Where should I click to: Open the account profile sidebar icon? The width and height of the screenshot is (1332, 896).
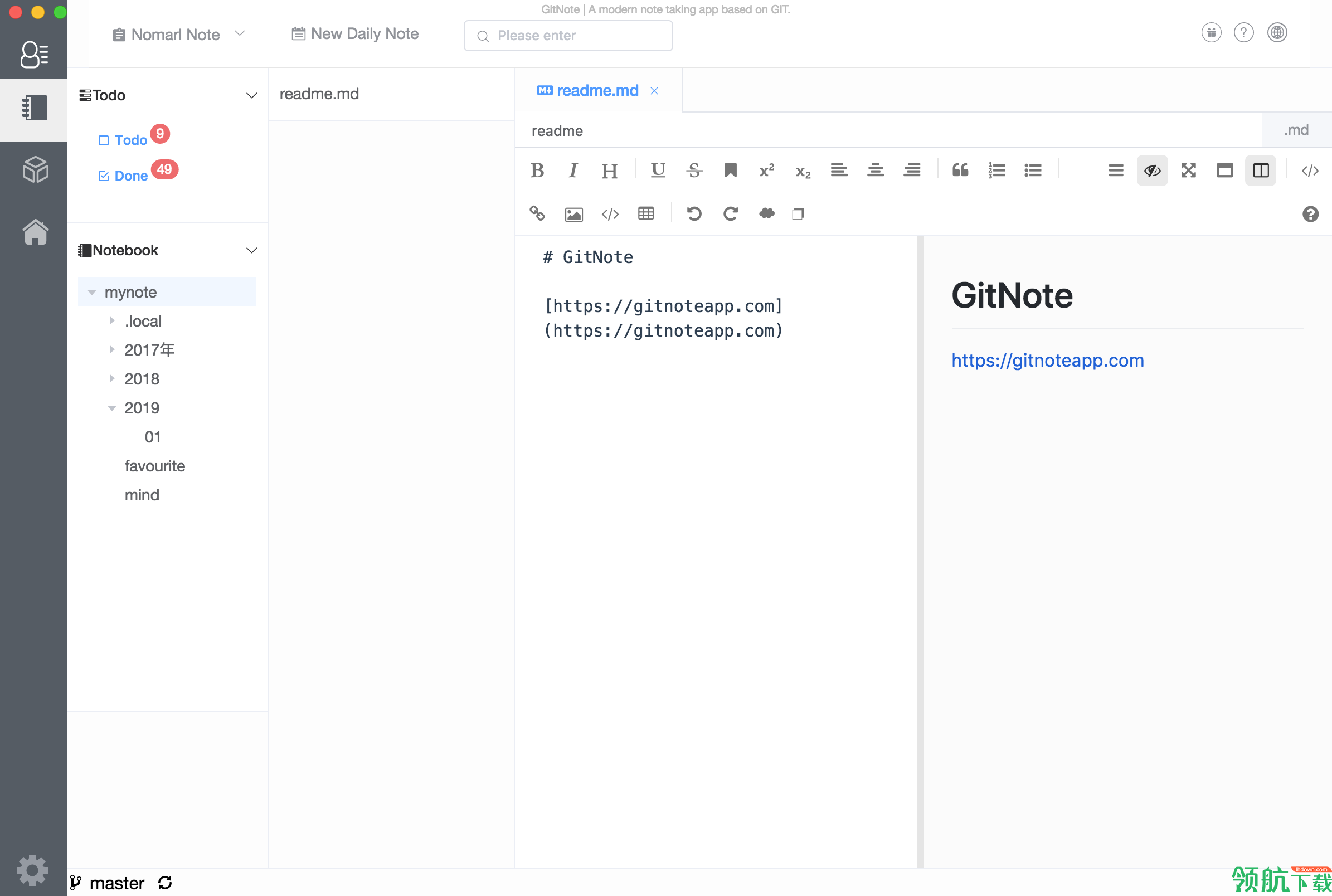pyautogui.click(x=33, y=54)
